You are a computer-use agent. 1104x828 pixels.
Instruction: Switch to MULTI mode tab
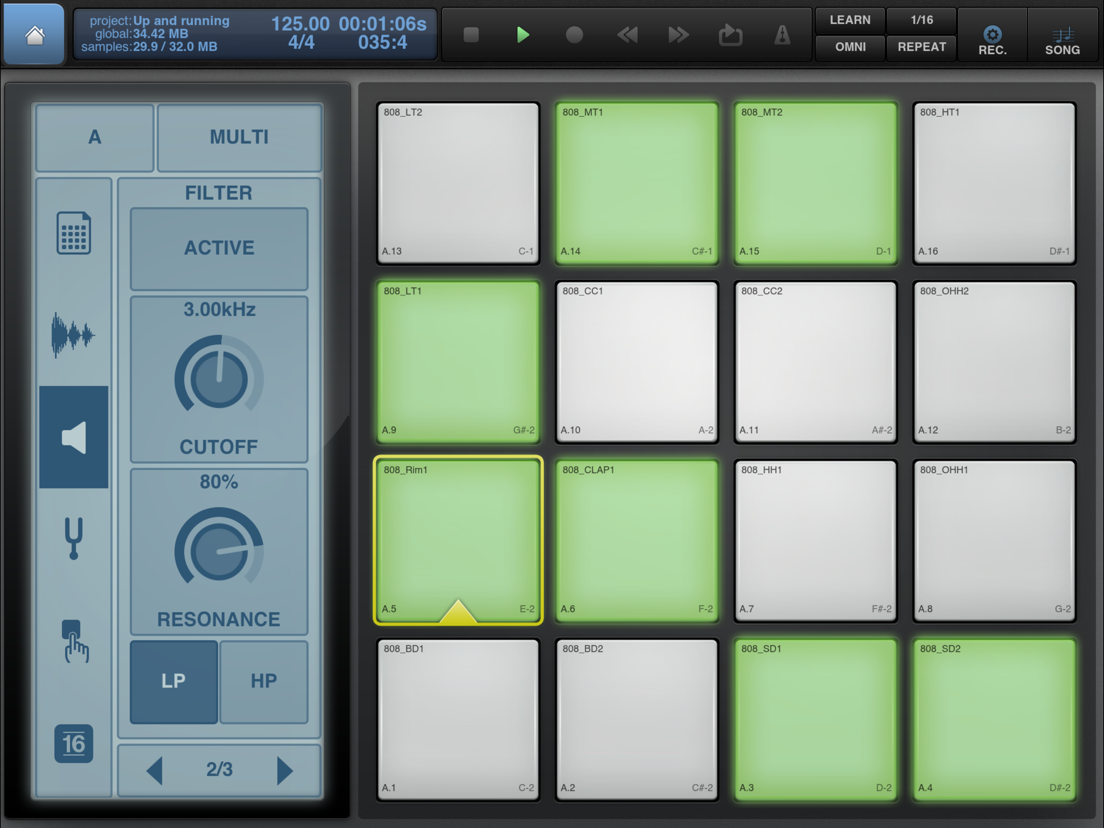click(x=239, y=137)
